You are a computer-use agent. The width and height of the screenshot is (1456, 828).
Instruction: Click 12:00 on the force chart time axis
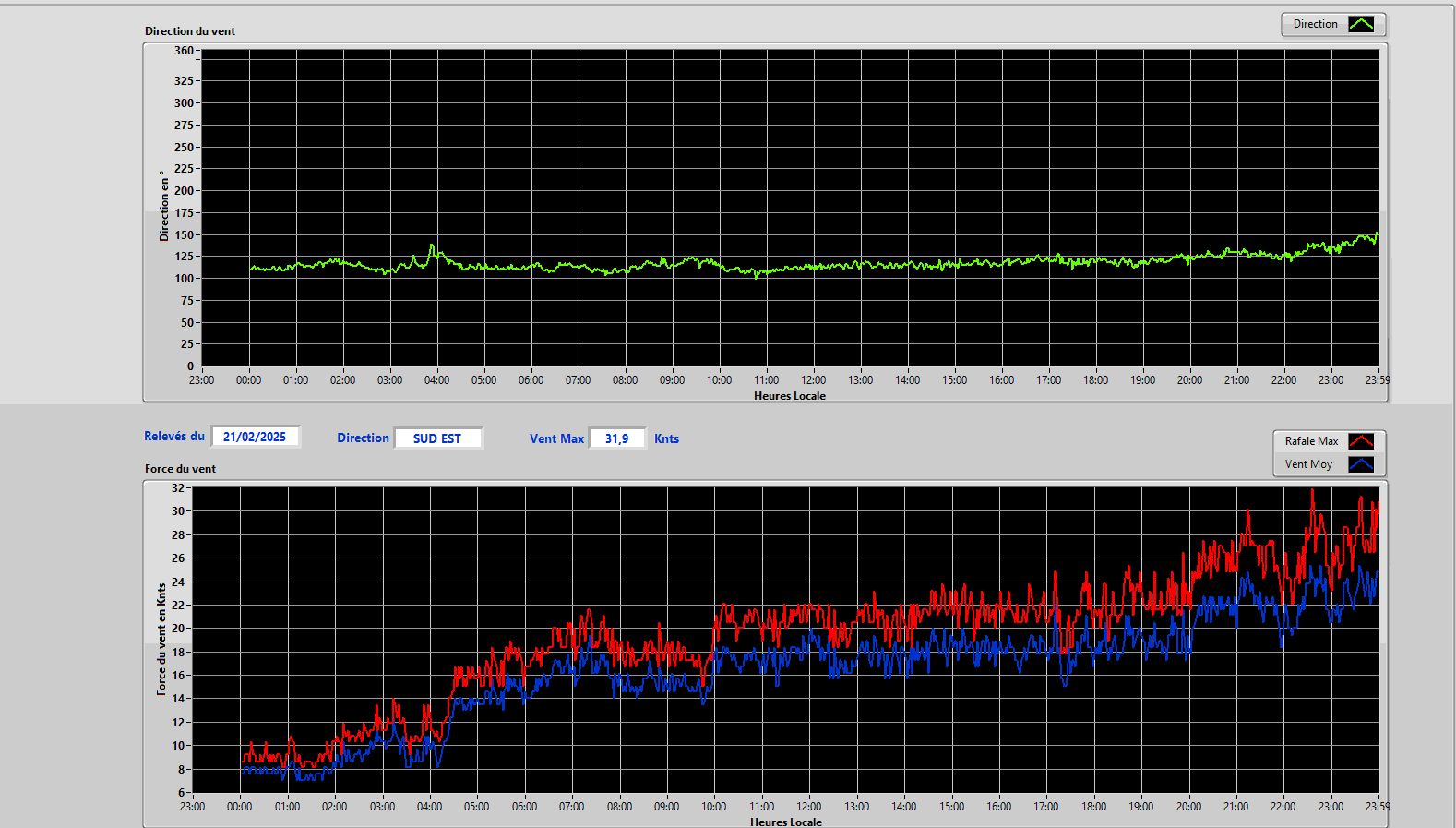point(809,807)
